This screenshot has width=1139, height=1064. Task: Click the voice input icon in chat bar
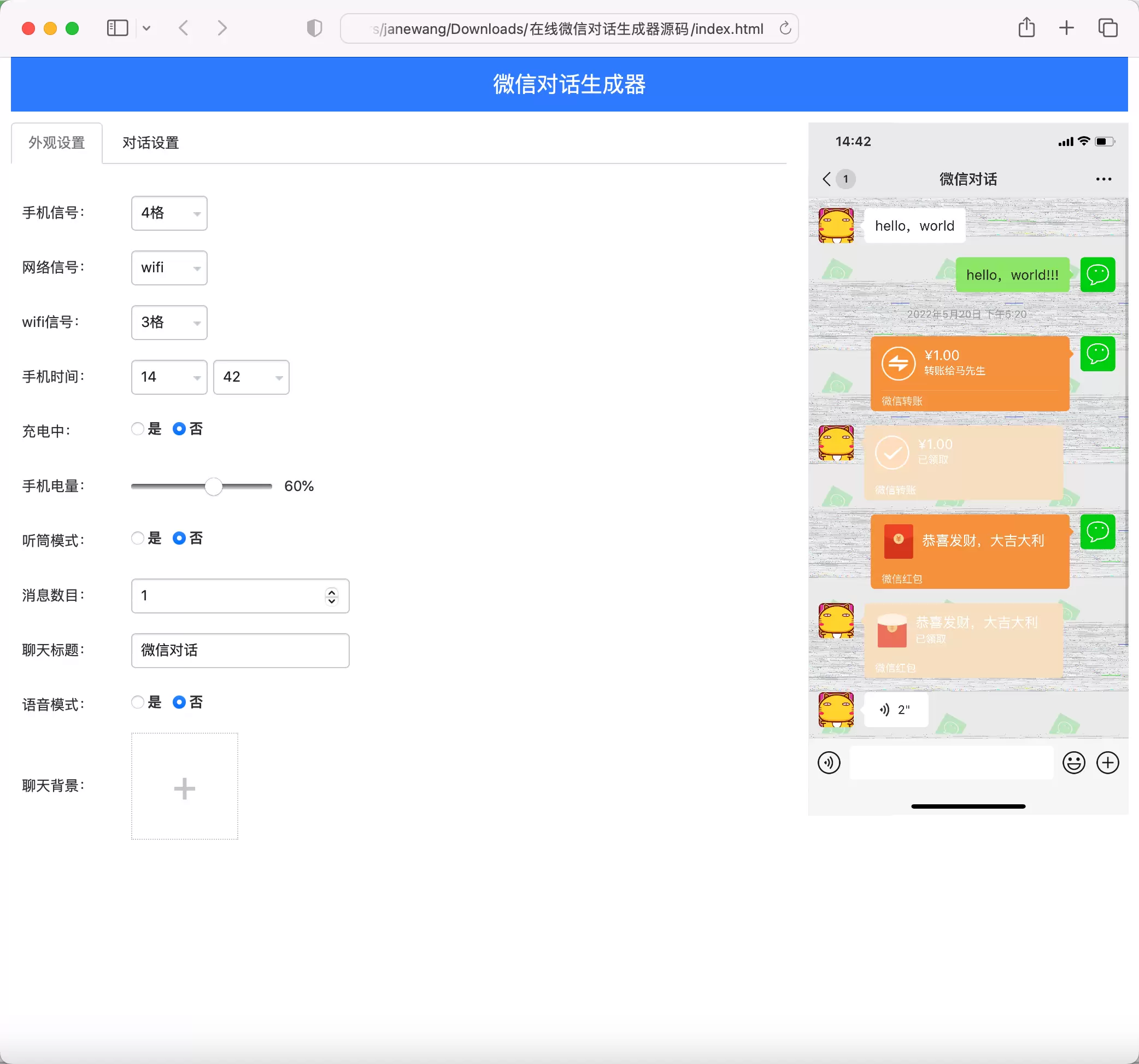point(829,763)
